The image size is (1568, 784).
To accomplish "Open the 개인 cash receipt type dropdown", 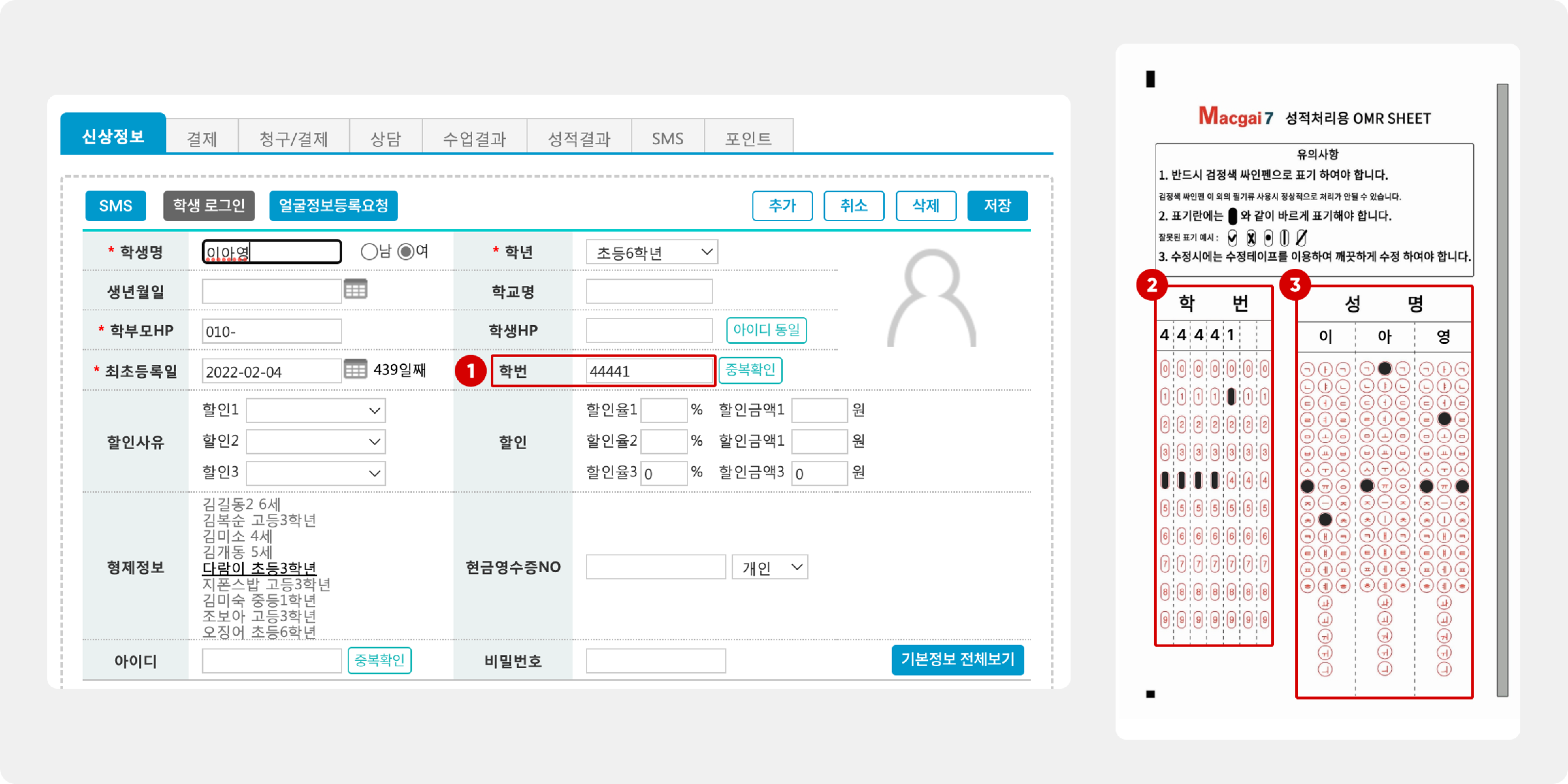I will [x=769, y=567].
